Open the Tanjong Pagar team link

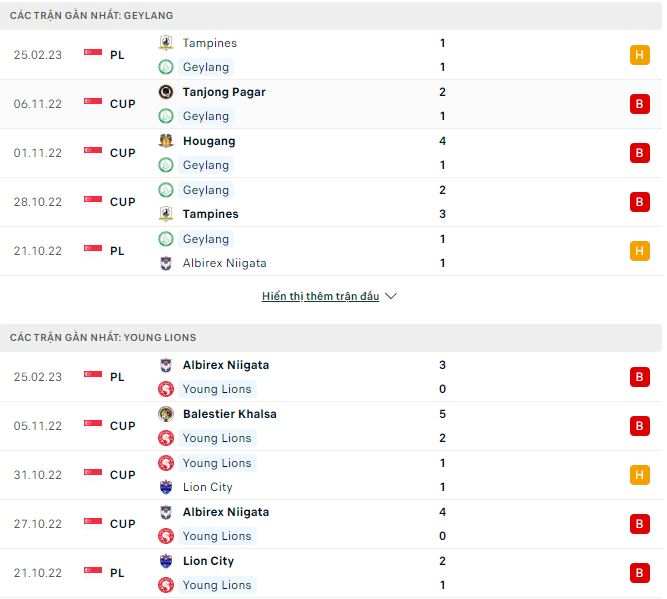224,92
